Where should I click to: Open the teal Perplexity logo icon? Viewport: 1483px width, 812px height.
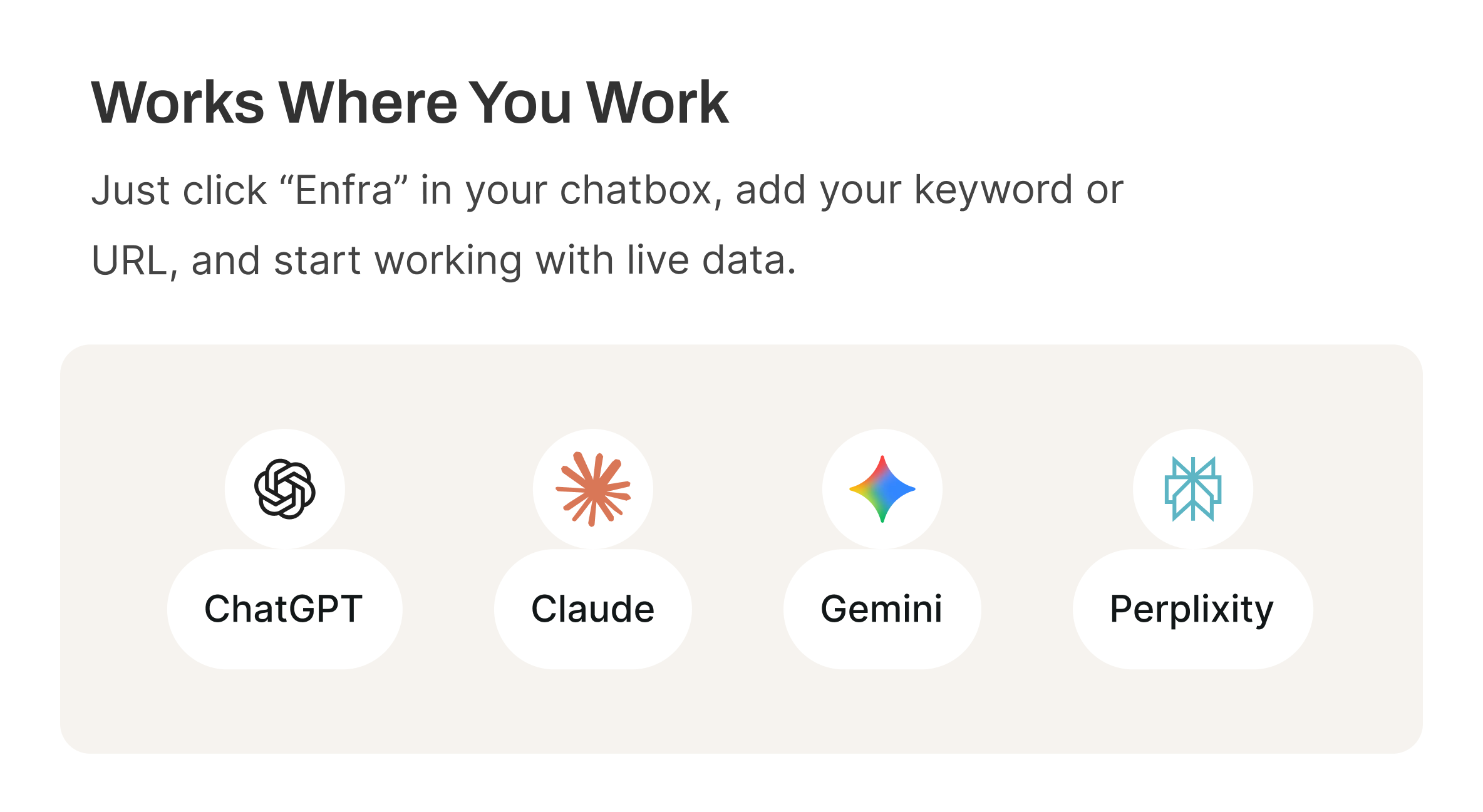pos(1193,489)
